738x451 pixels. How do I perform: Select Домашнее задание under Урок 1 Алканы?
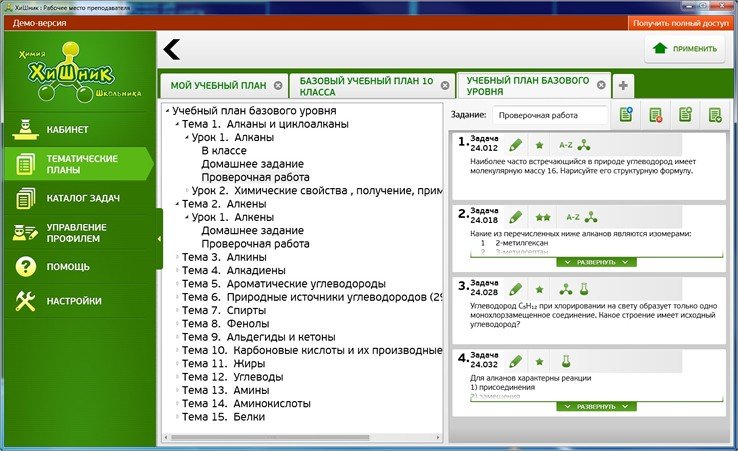click(253, 164)
